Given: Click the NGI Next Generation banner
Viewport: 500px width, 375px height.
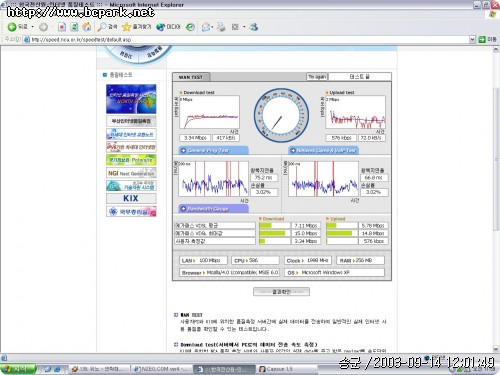Looking at the screenshot, I should click(131, 173).
